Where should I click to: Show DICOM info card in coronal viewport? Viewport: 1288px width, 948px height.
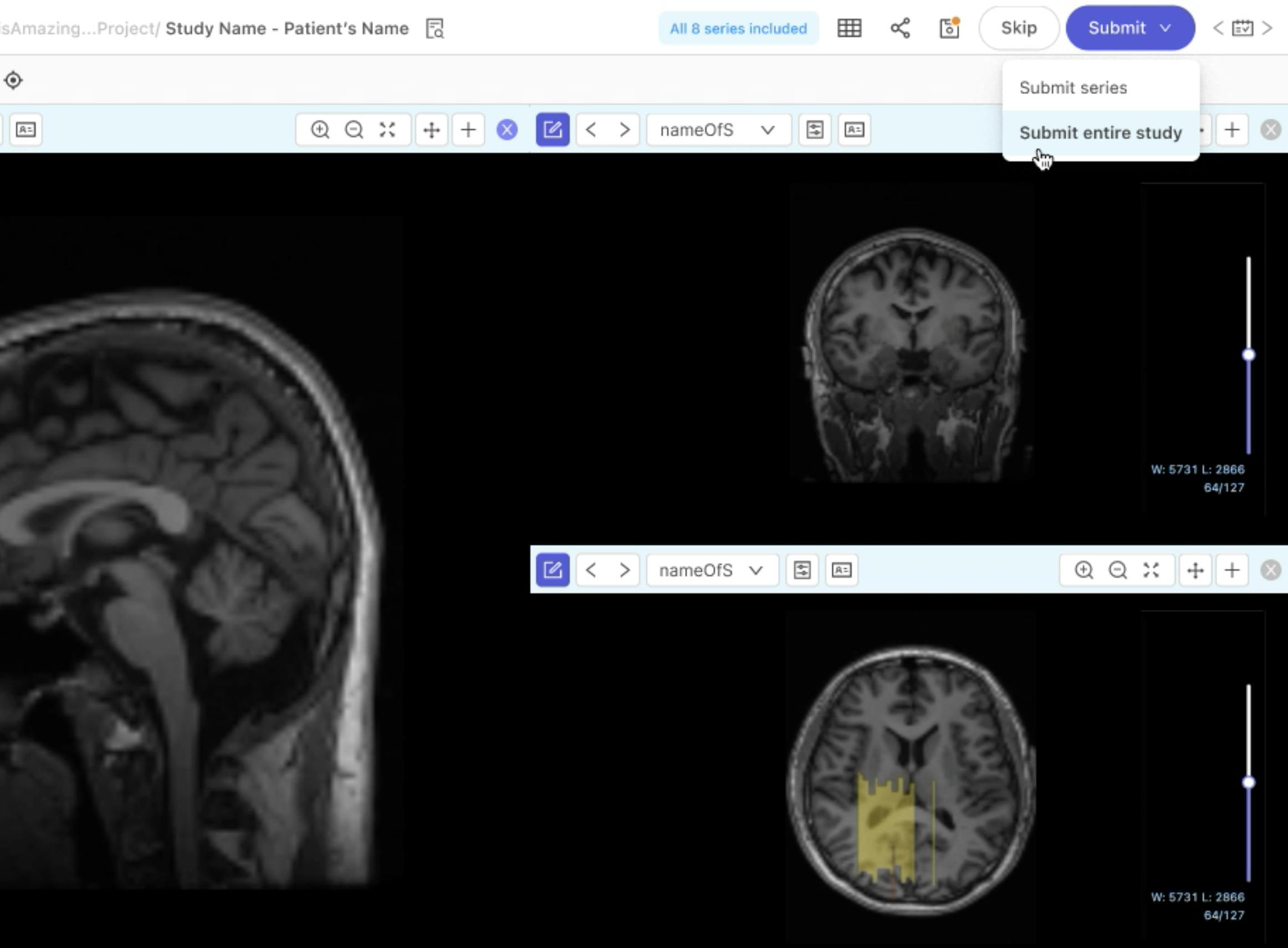[x=854, y=130]
